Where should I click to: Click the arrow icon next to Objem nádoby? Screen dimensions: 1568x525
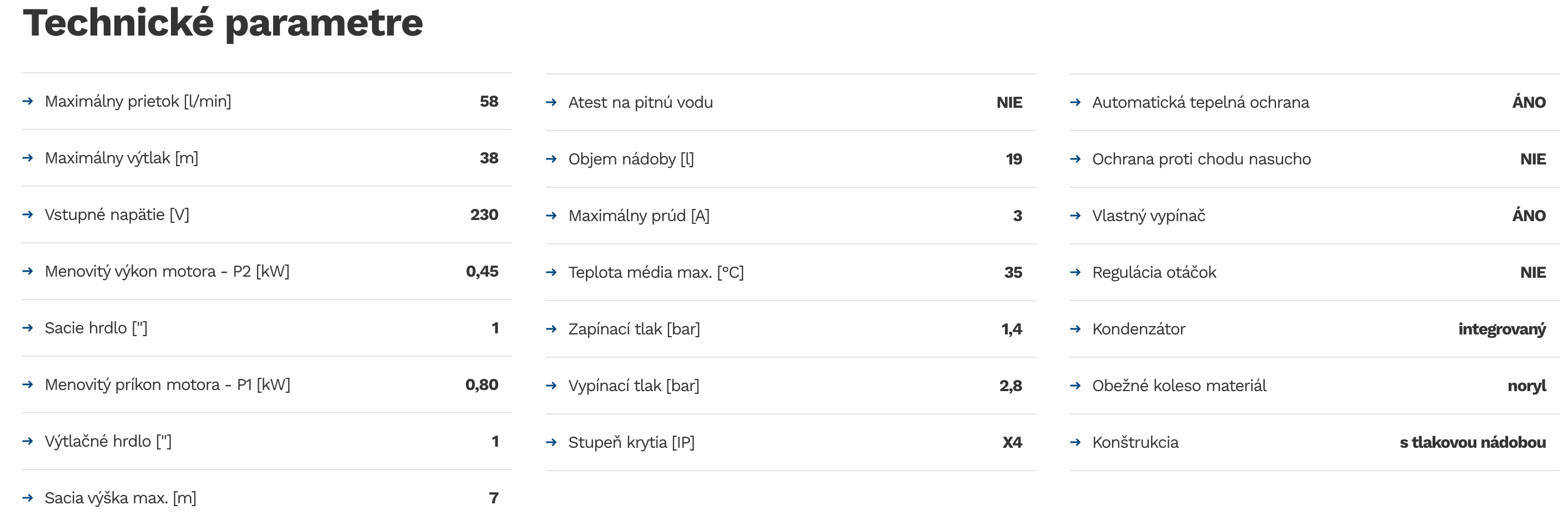point(551,159)
